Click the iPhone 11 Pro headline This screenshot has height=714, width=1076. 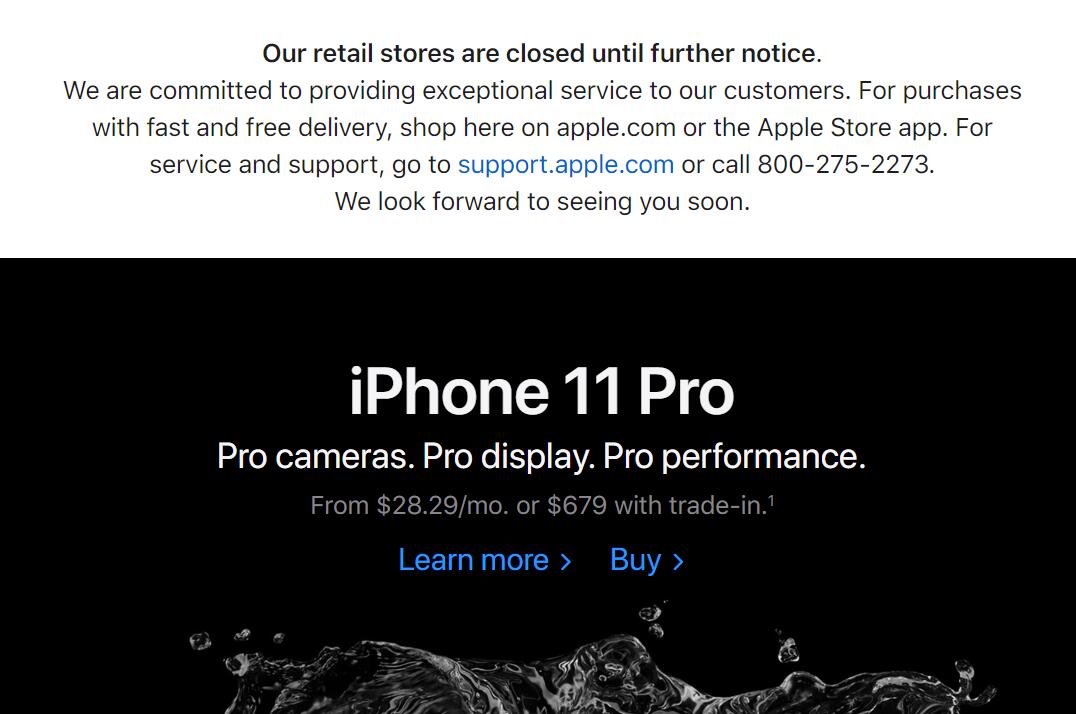541,392
